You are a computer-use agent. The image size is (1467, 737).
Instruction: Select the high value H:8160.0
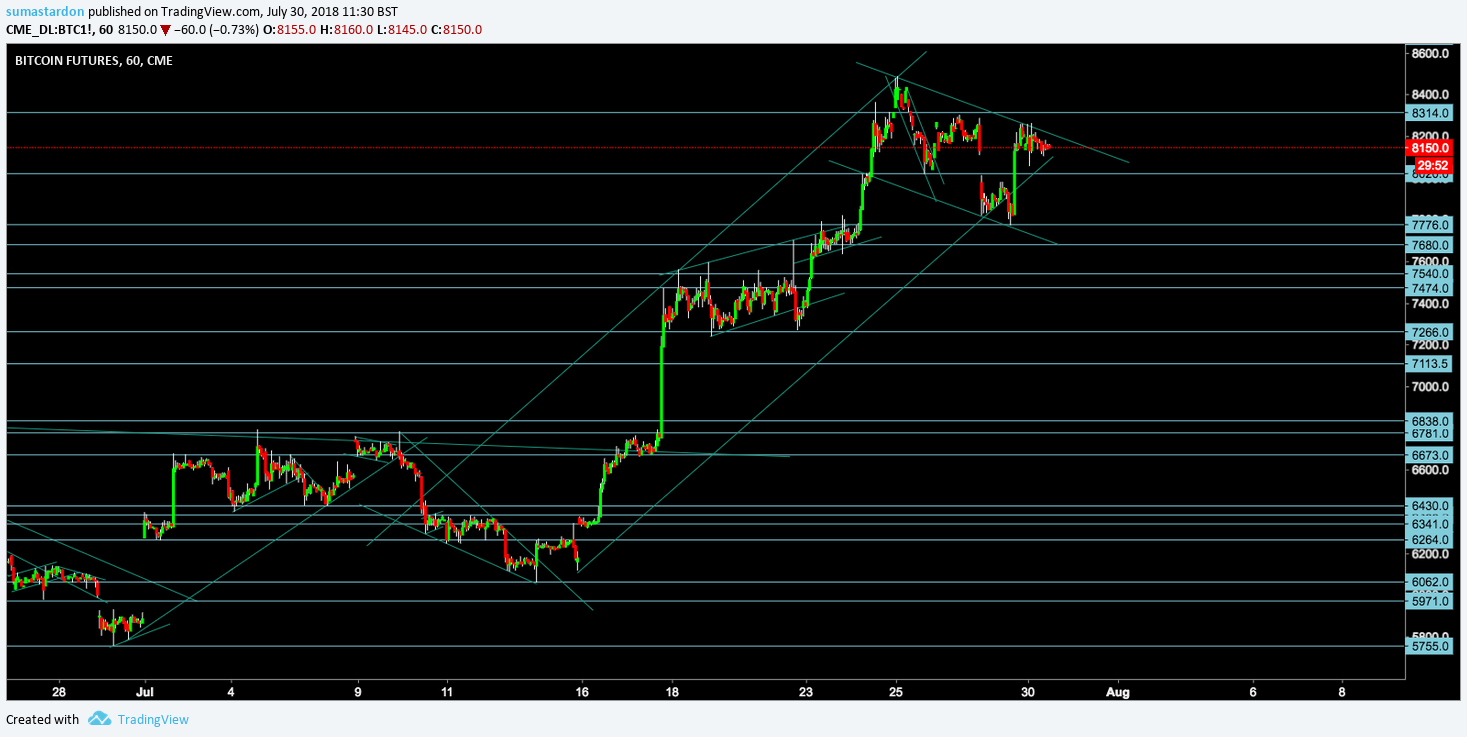[348, 29]
